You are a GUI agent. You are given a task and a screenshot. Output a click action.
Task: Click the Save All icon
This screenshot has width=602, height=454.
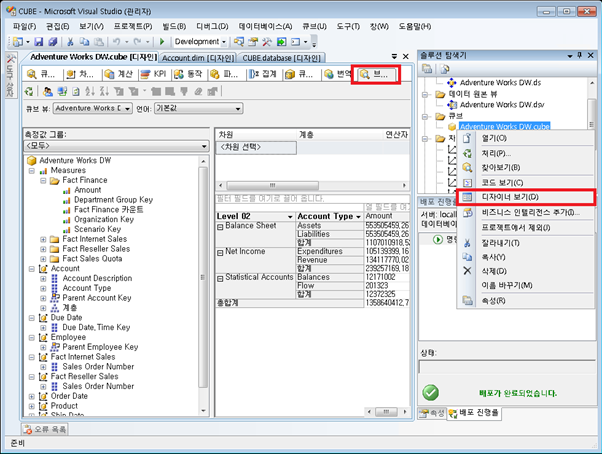click(53, 41)
